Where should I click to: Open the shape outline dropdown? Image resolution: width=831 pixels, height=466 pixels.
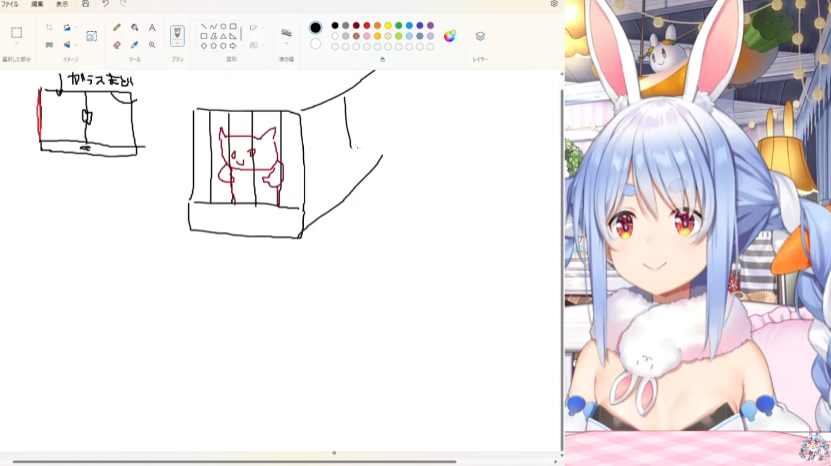click(x=255, y=28)
